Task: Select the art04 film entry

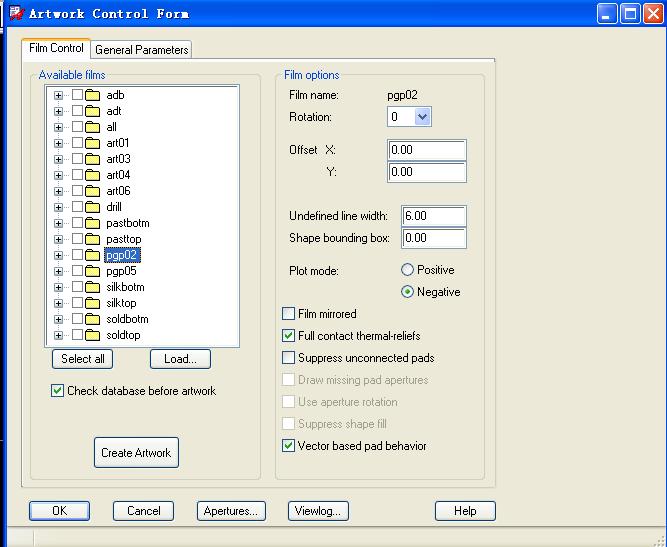Action: (x=118, y=175)
